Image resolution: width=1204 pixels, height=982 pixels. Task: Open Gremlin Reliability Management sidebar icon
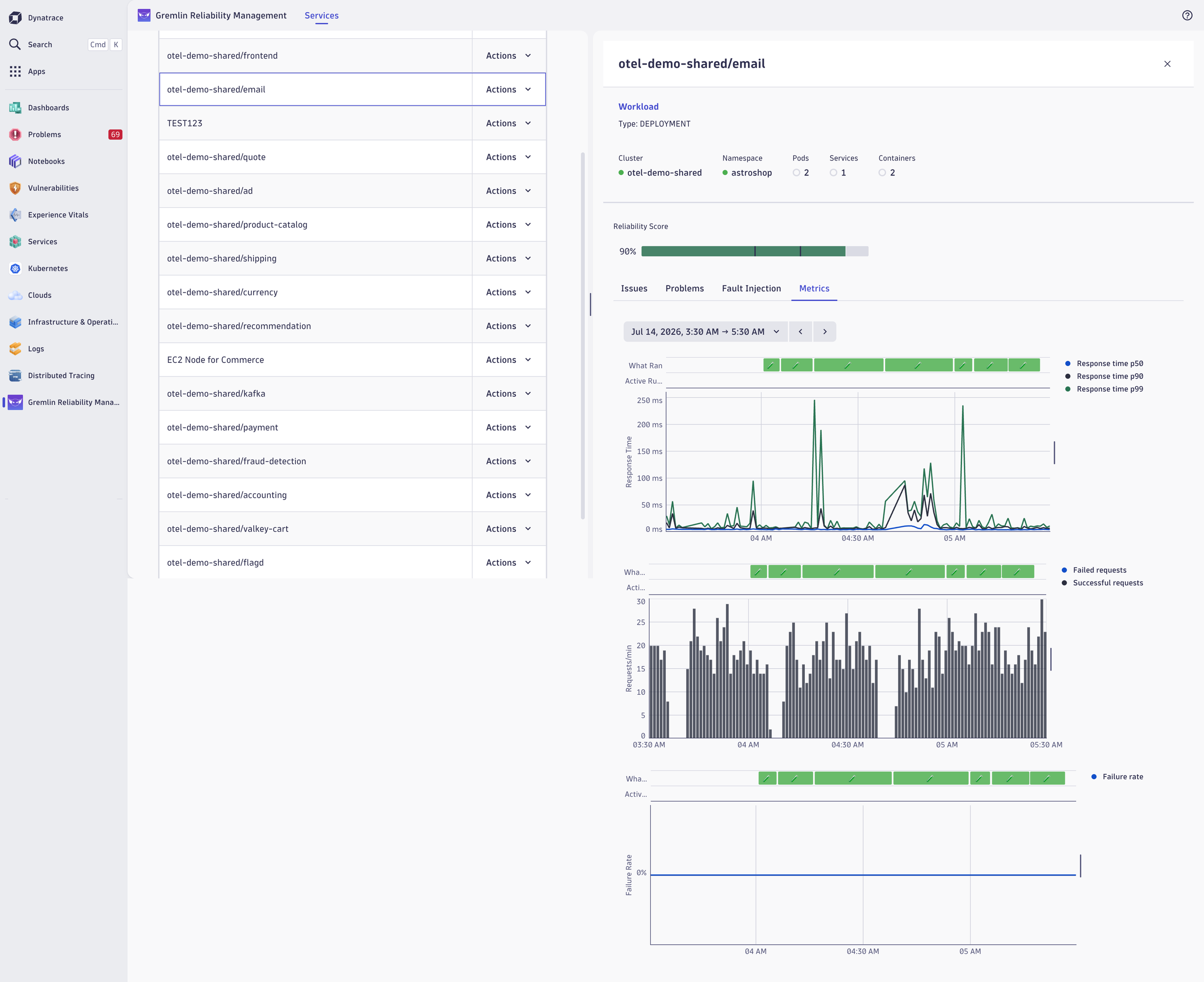[15, 402]
